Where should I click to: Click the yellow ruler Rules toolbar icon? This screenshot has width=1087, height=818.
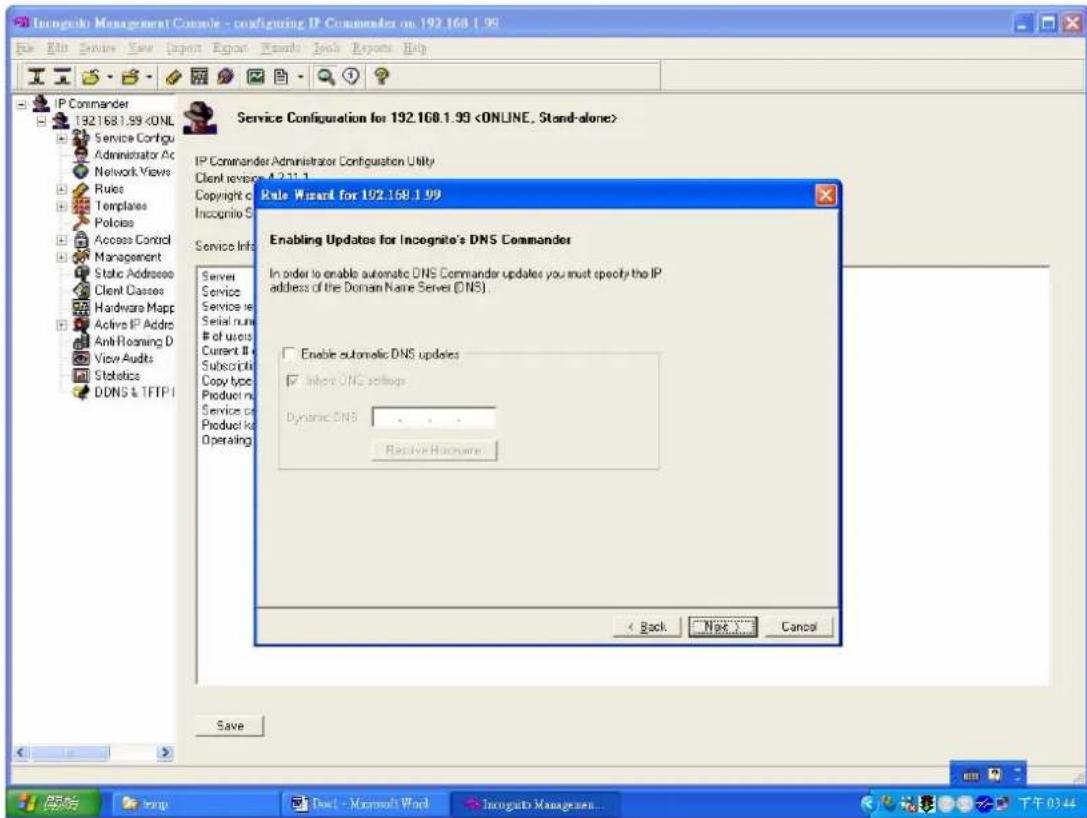point(174,77)
